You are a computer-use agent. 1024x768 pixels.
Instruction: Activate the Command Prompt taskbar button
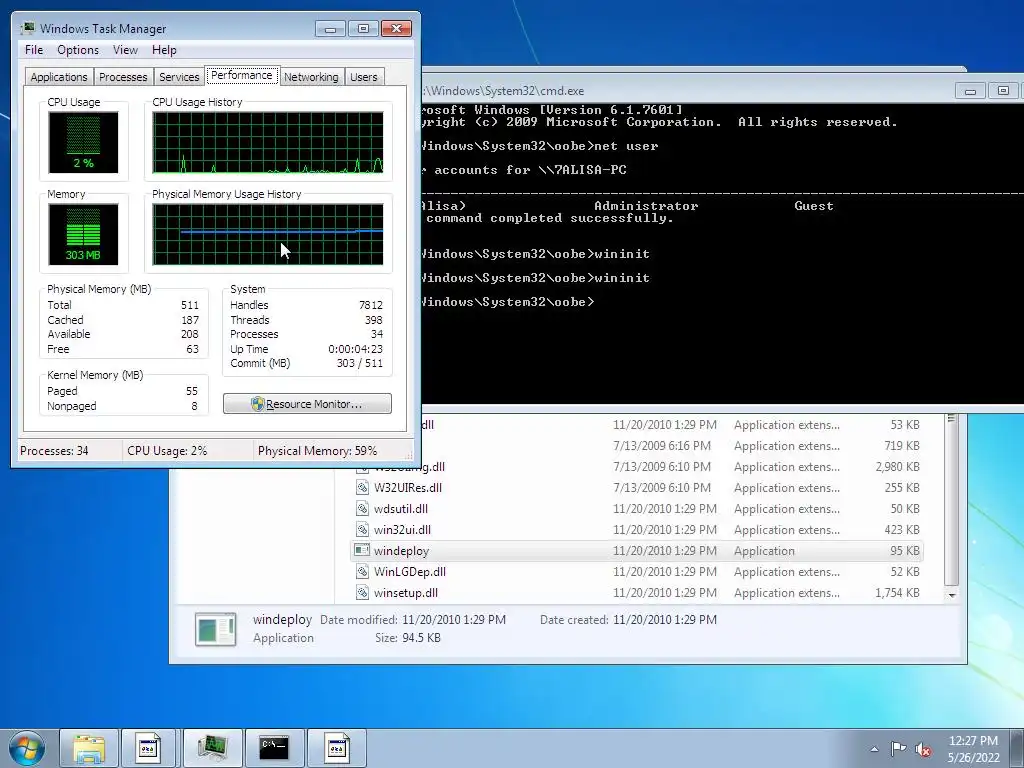click(x=274, y=748)
